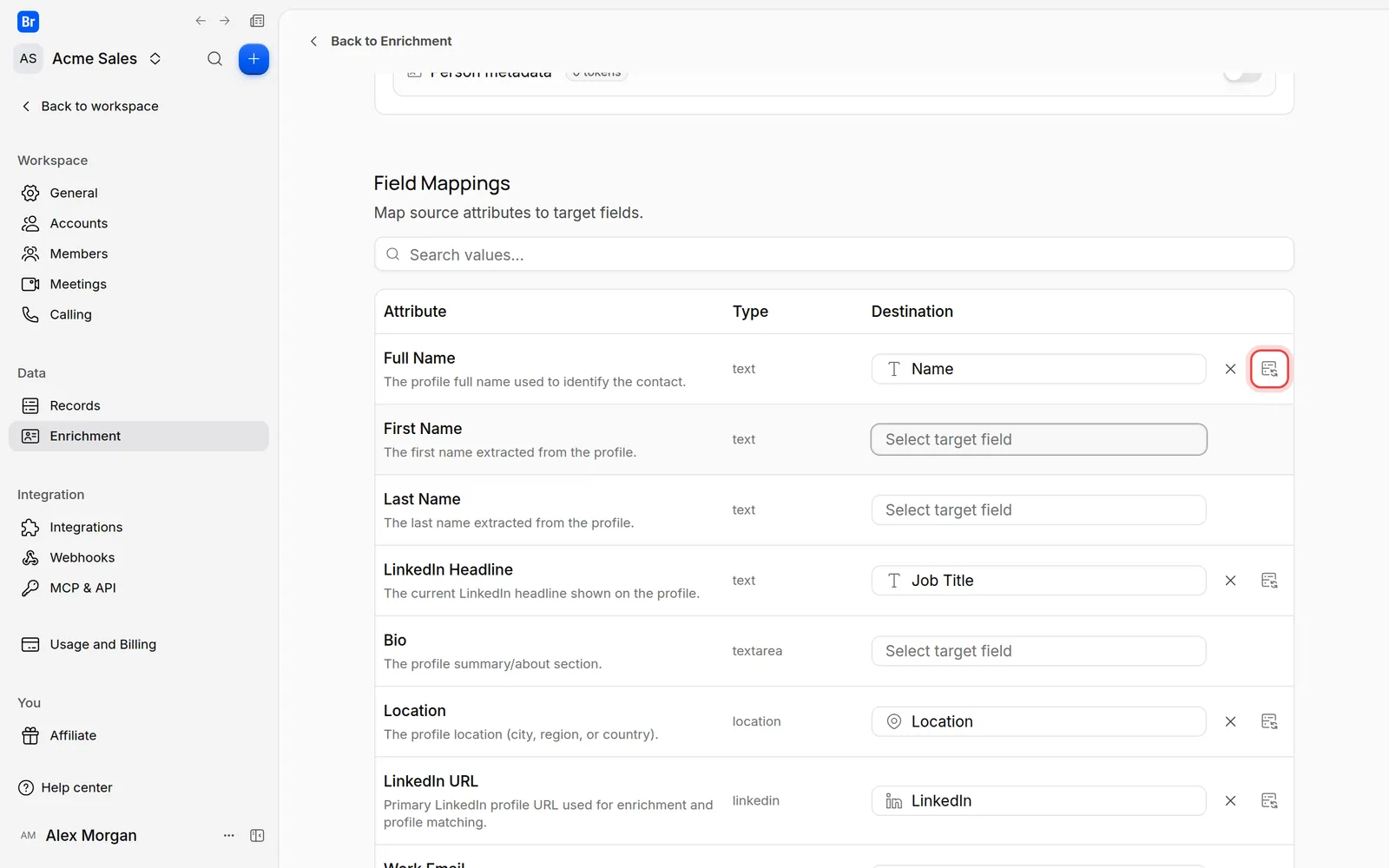Open the LinkedIn destination dropdown

[x=1038, y=800]
